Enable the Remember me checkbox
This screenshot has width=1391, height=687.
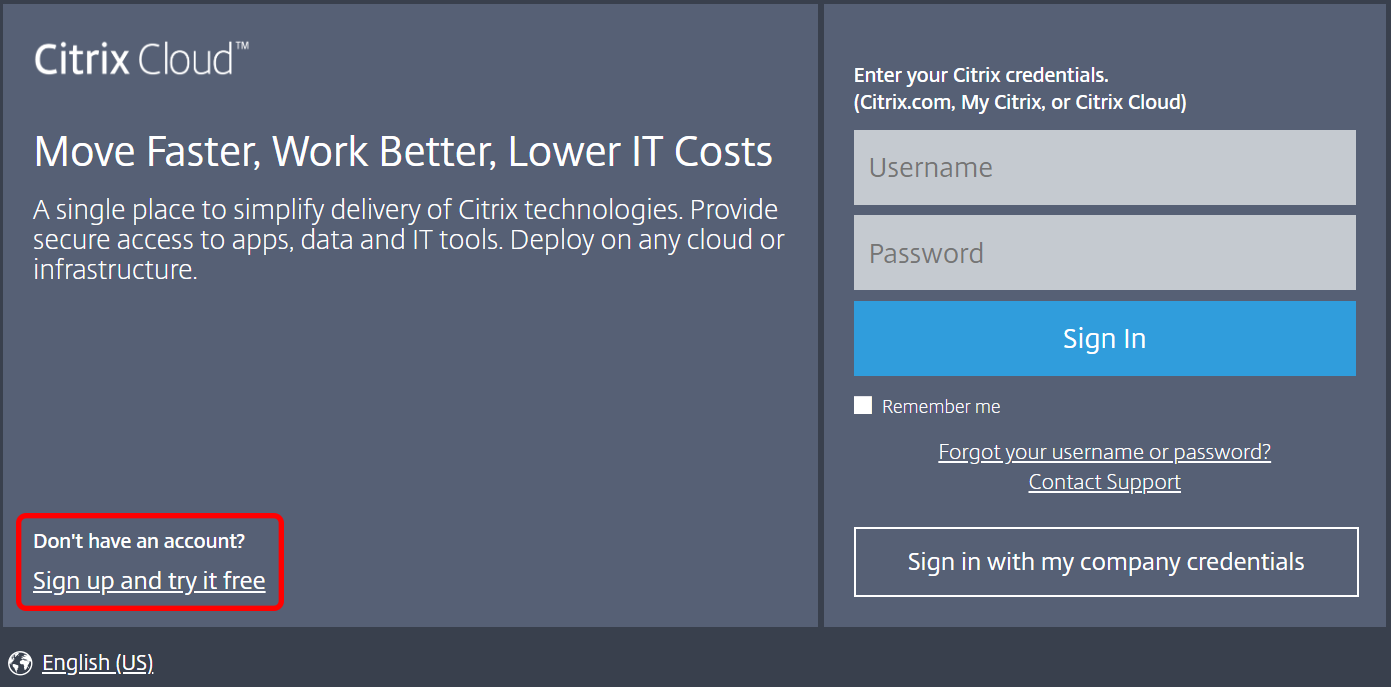point(863,405)
